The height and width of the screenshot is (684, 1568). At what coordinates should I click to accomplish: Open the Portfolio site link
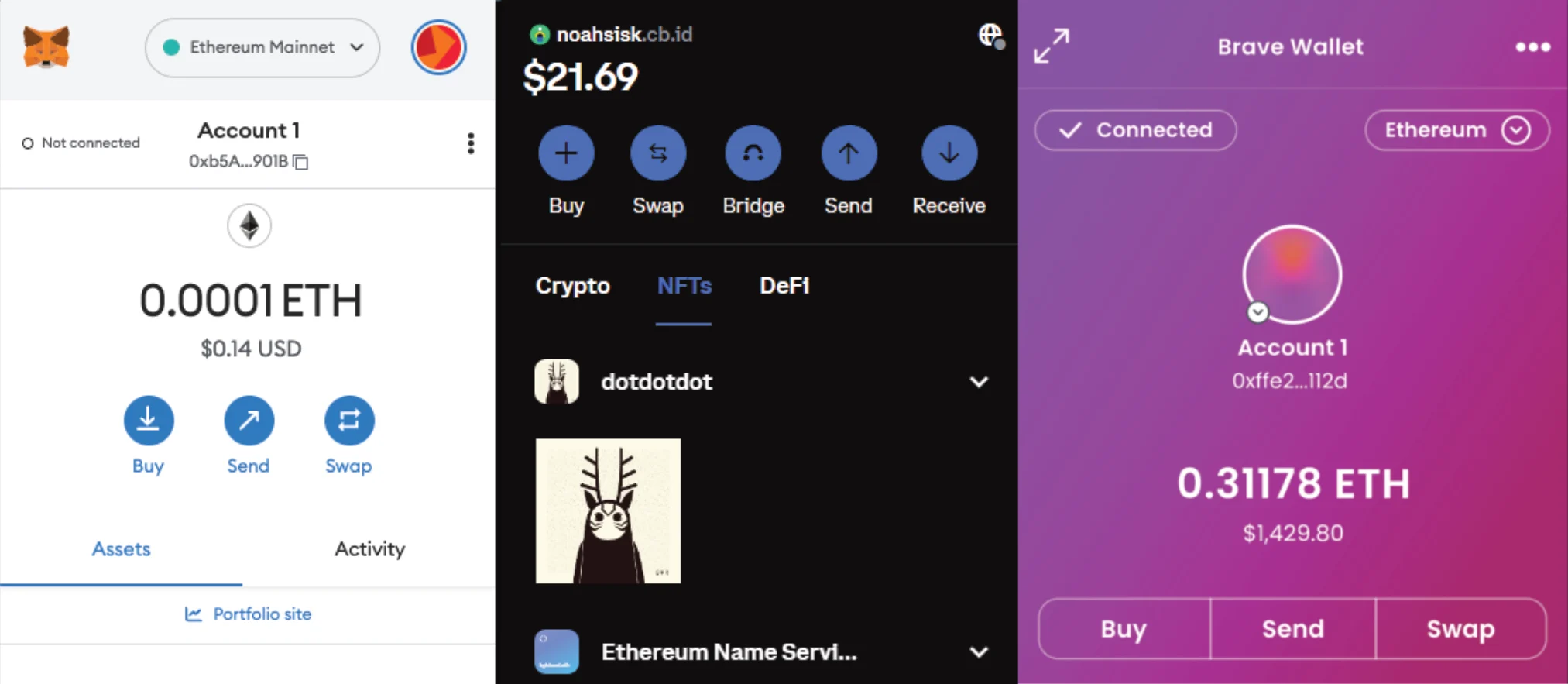(248, 614)
